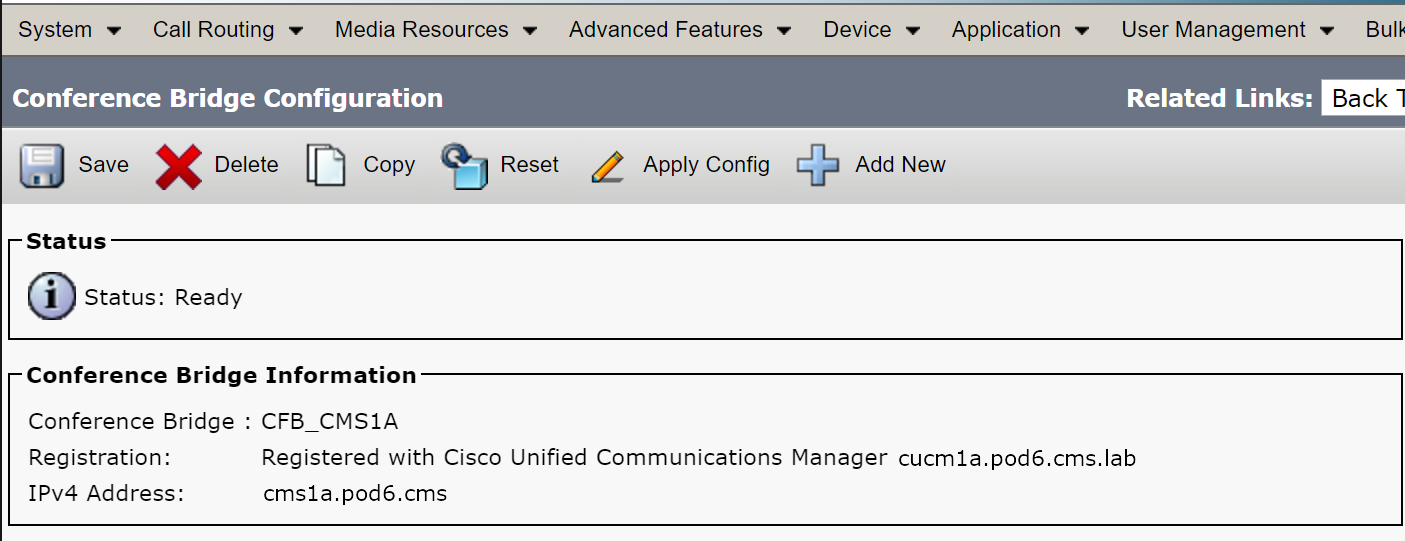Expand the System menu arrow
1405x541 pixels.
coord(114,32)
